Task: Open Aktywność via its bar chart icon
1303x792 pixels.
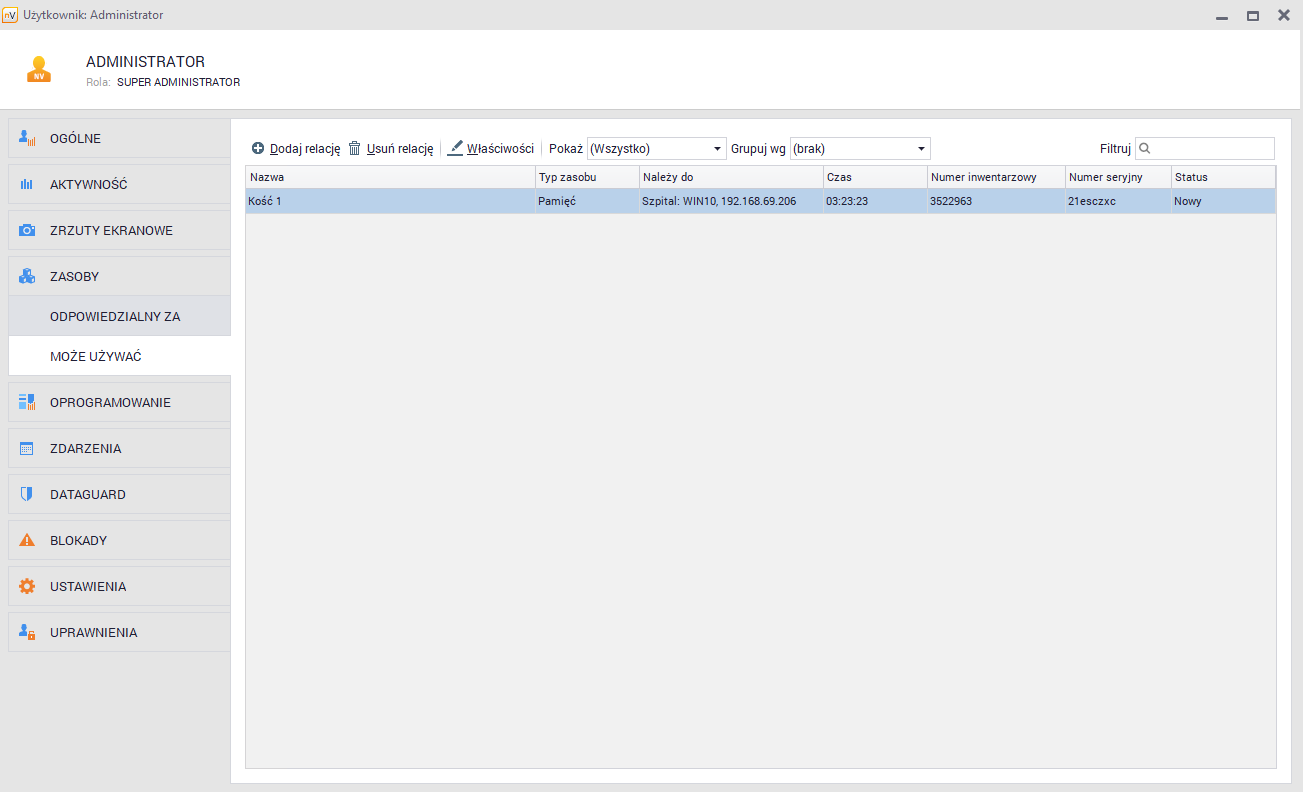Action: coord(27,185)
